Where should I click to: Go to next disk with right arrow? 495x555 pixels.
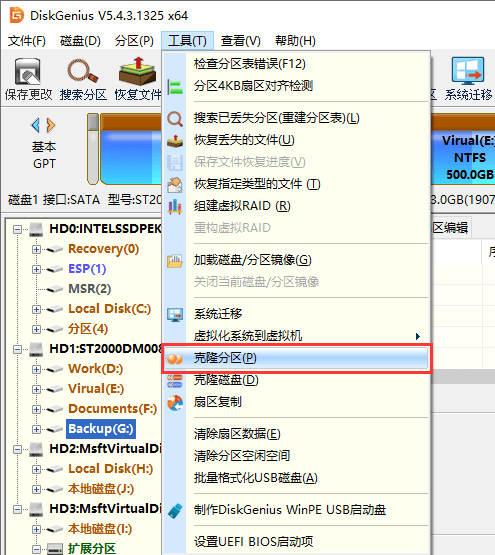[51, 125]
